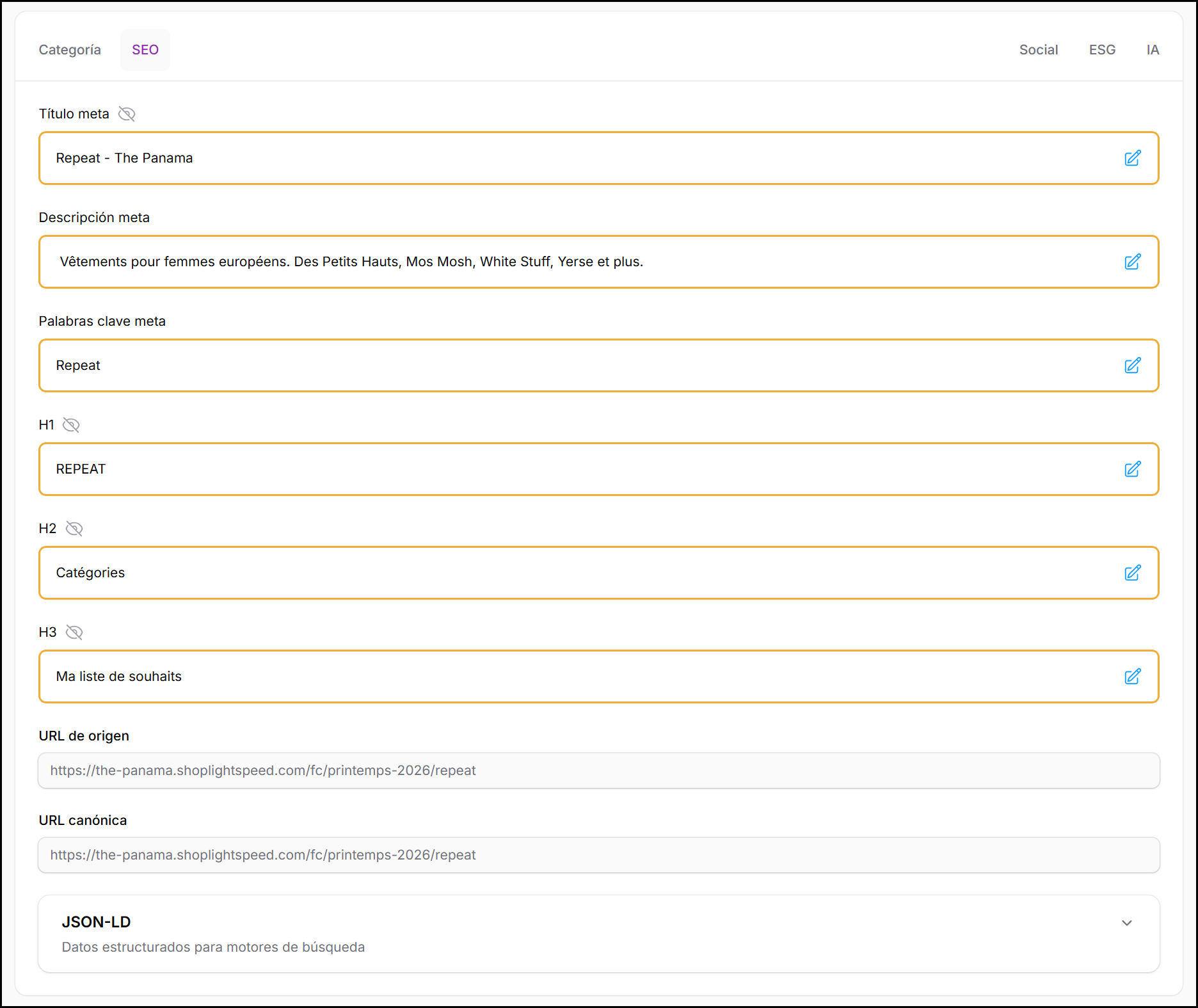Expand the JSON-LD section chevron
This screenshot has height=1008, width=1198.
coord(1127,923)
